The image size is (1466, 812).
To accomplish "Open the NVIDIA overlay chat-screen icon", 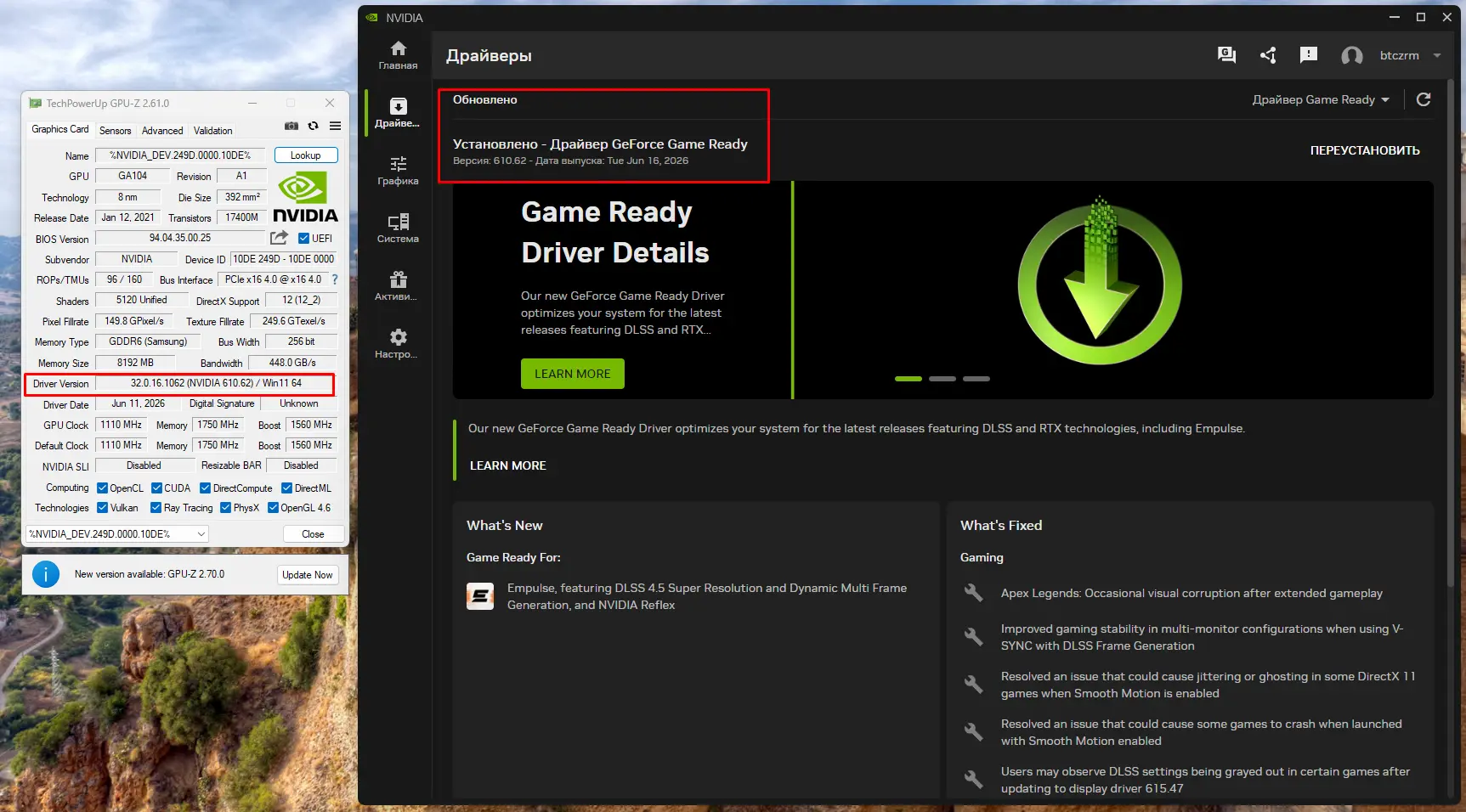I will tap(1226, 55).
